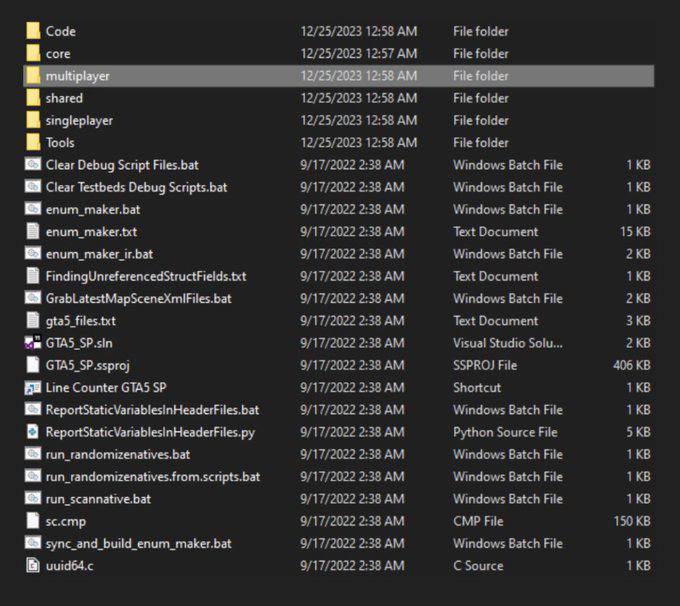Image resolution: width=680 pixels, height=606 pixels.
Task: Select the singleplayer folder name
Action: click(79, 120)
